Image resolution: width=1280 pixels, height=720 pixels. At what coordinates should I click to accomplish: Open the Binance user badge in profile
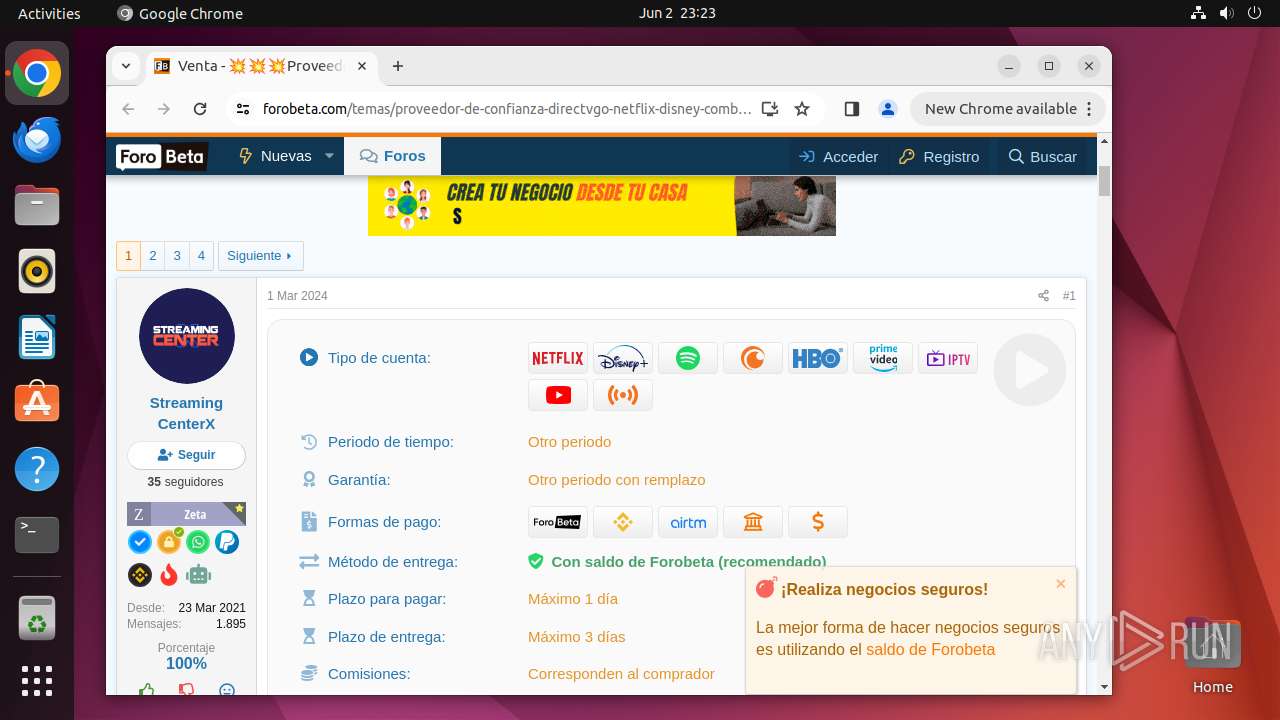coord(140,574)
